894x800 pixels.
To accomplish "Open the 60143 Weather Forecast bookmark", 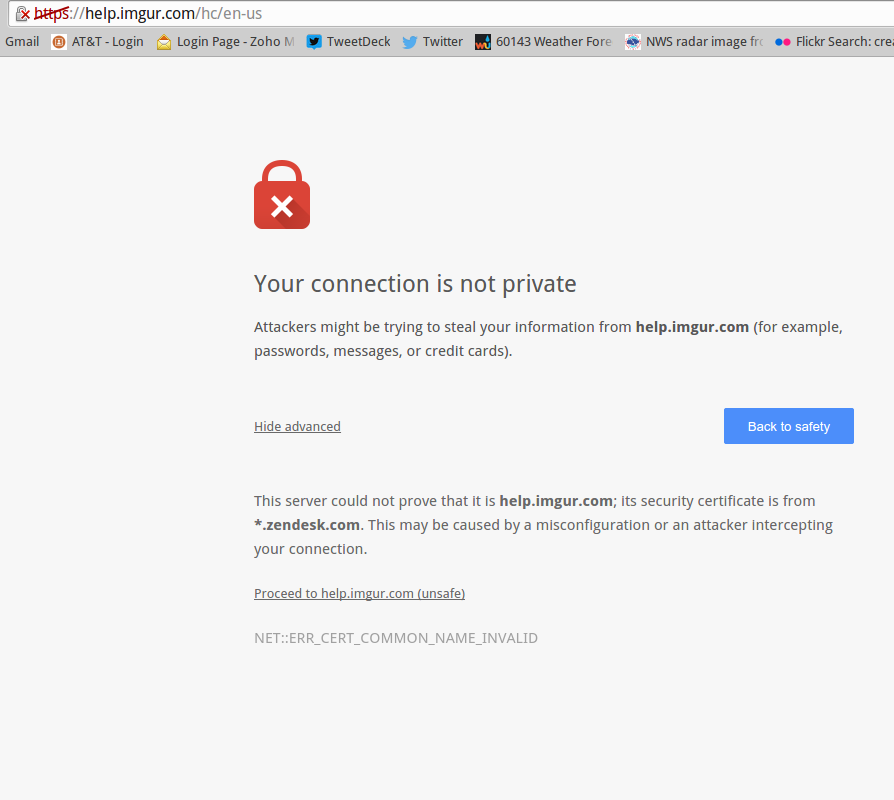I will [553, 42].
